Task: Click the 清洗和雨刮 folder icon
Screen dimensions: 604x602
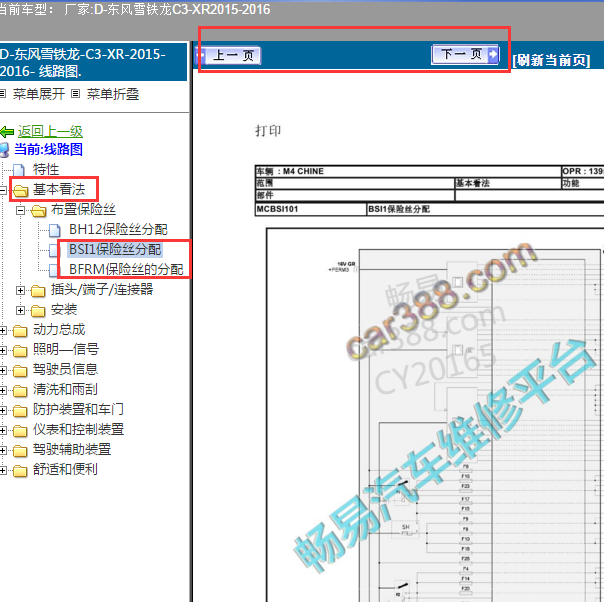Action: coord(20,391)
